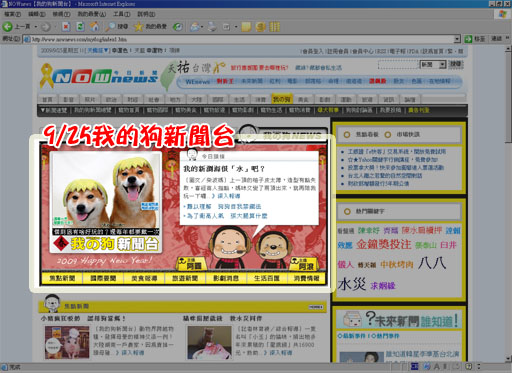Switch to the 美食報導 yellow tab
Viewport: 512px width, 373px height.
[144, 278]
